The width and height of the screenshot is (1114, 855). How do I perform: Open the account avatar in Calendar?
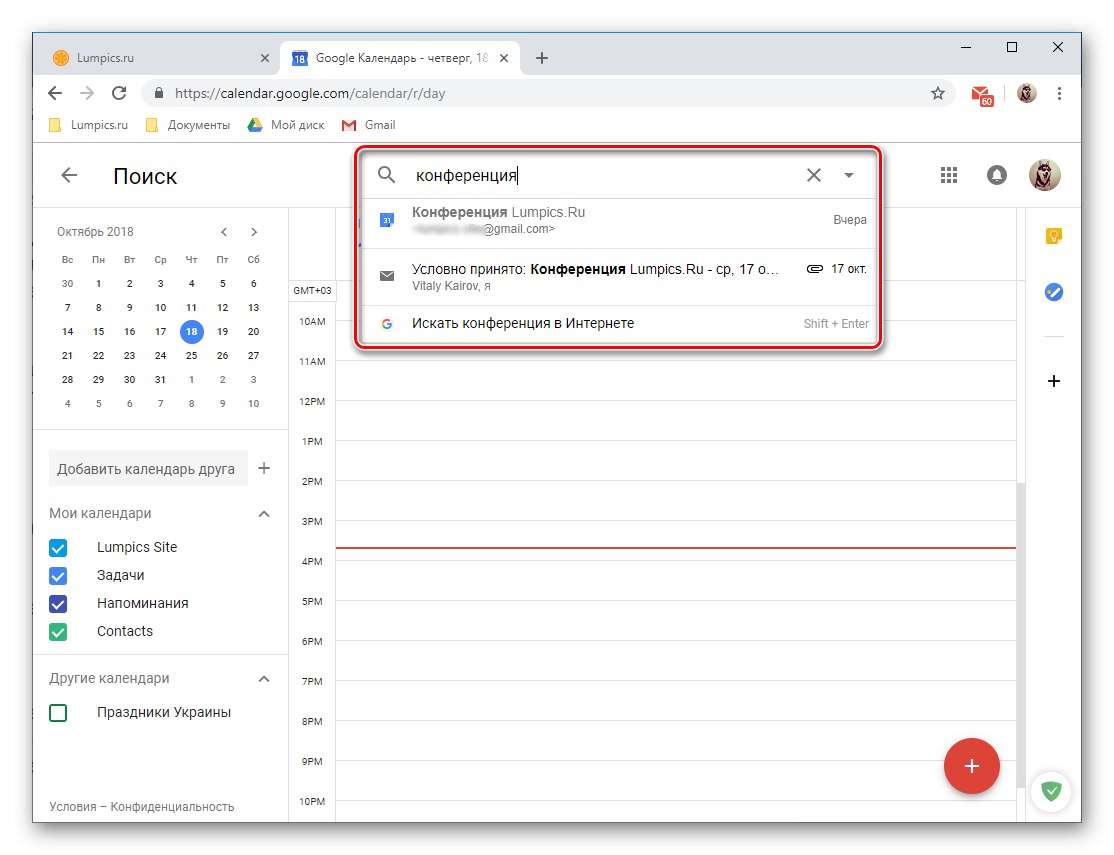(x=1044, y=174)
